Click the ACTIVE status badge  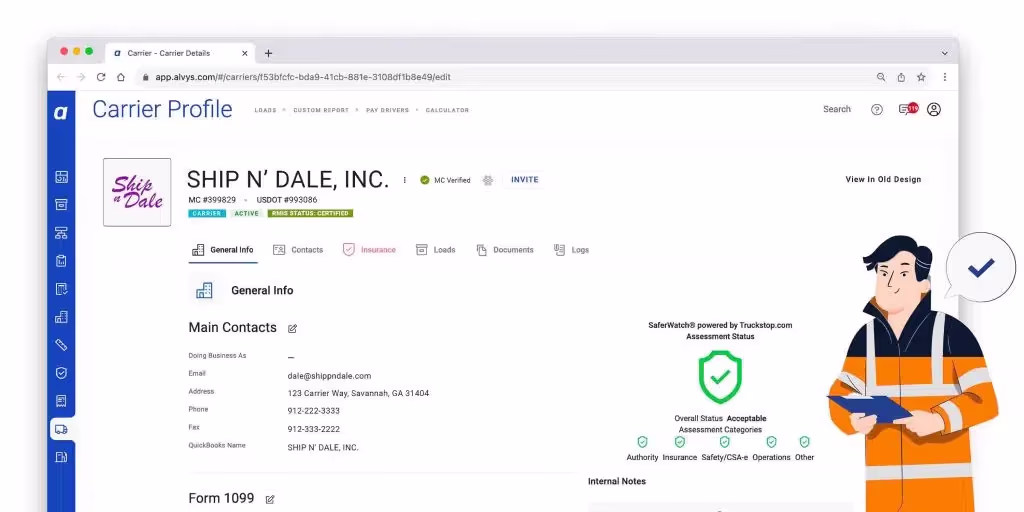coord(247,214)
